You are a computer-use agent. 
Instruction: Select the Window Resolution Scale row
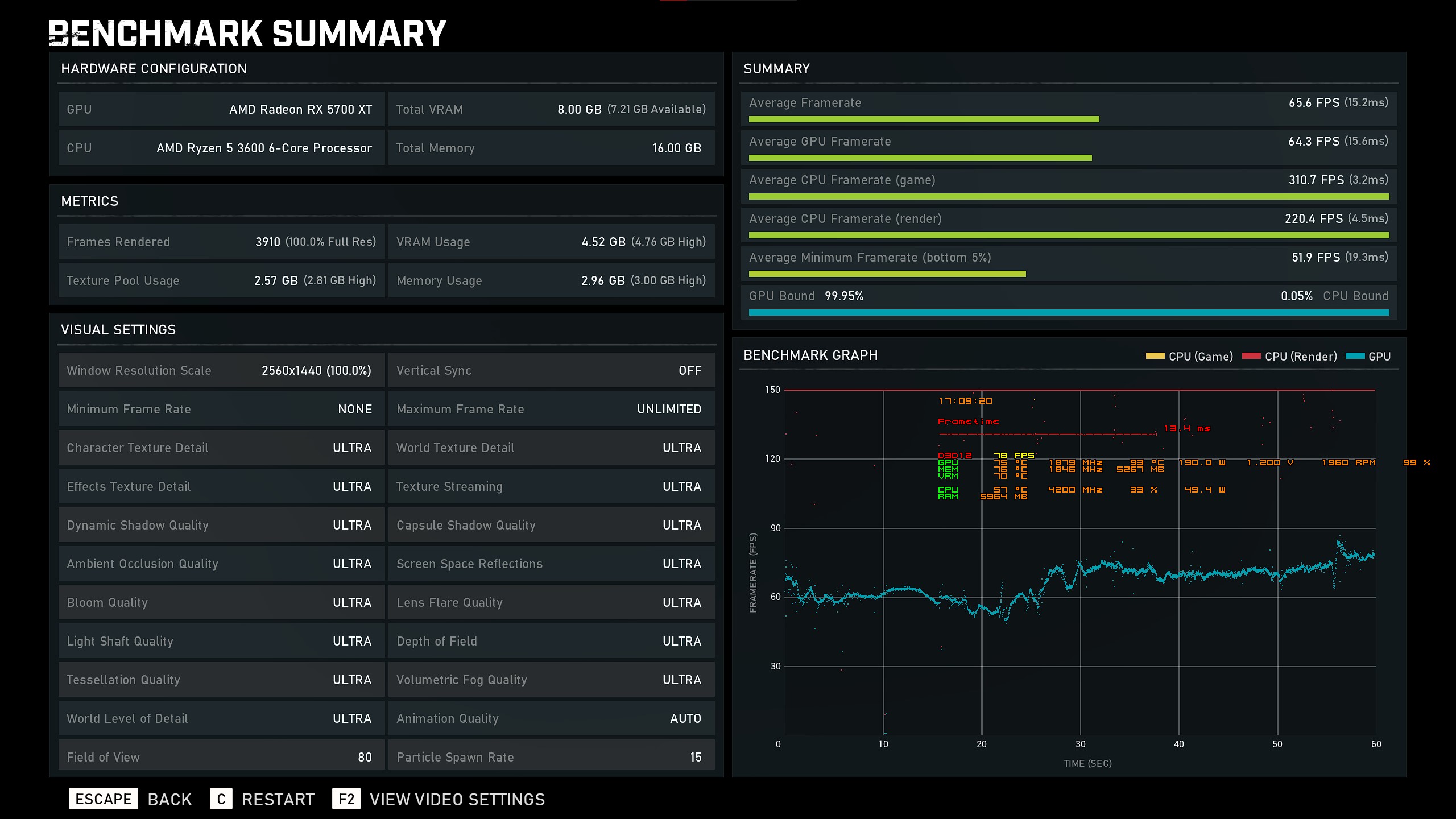pos(221,371)
